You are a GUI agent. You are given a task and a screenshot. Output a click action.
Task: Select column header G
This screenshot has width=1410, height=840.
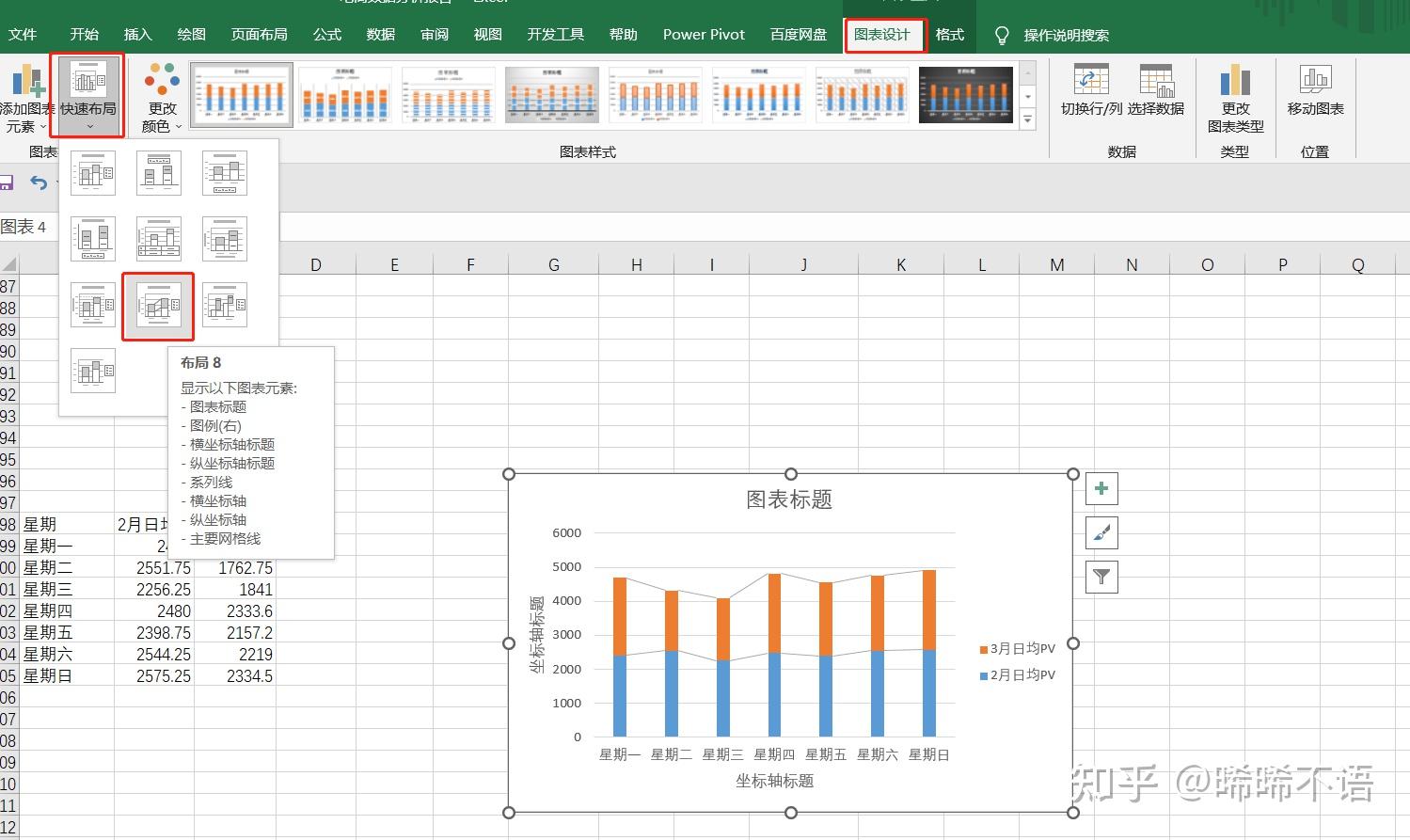point(554,265)
